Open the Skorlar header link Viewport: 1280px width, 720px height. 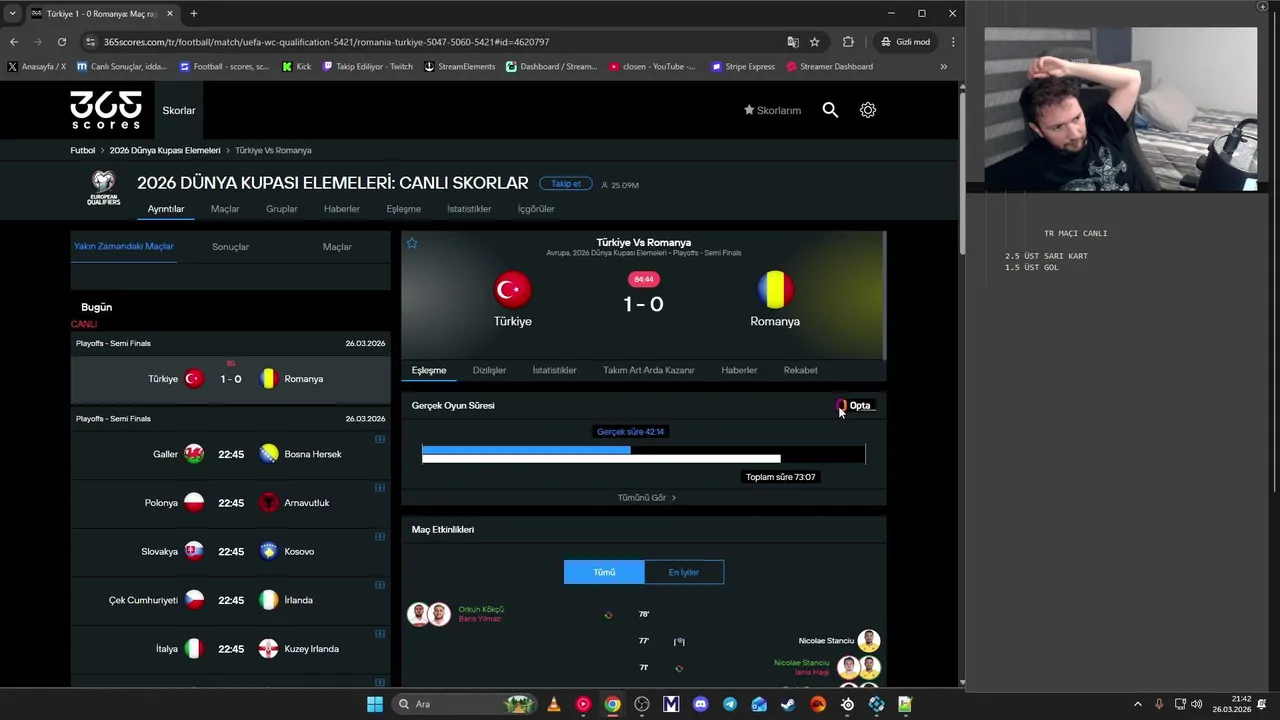point(179,110)
